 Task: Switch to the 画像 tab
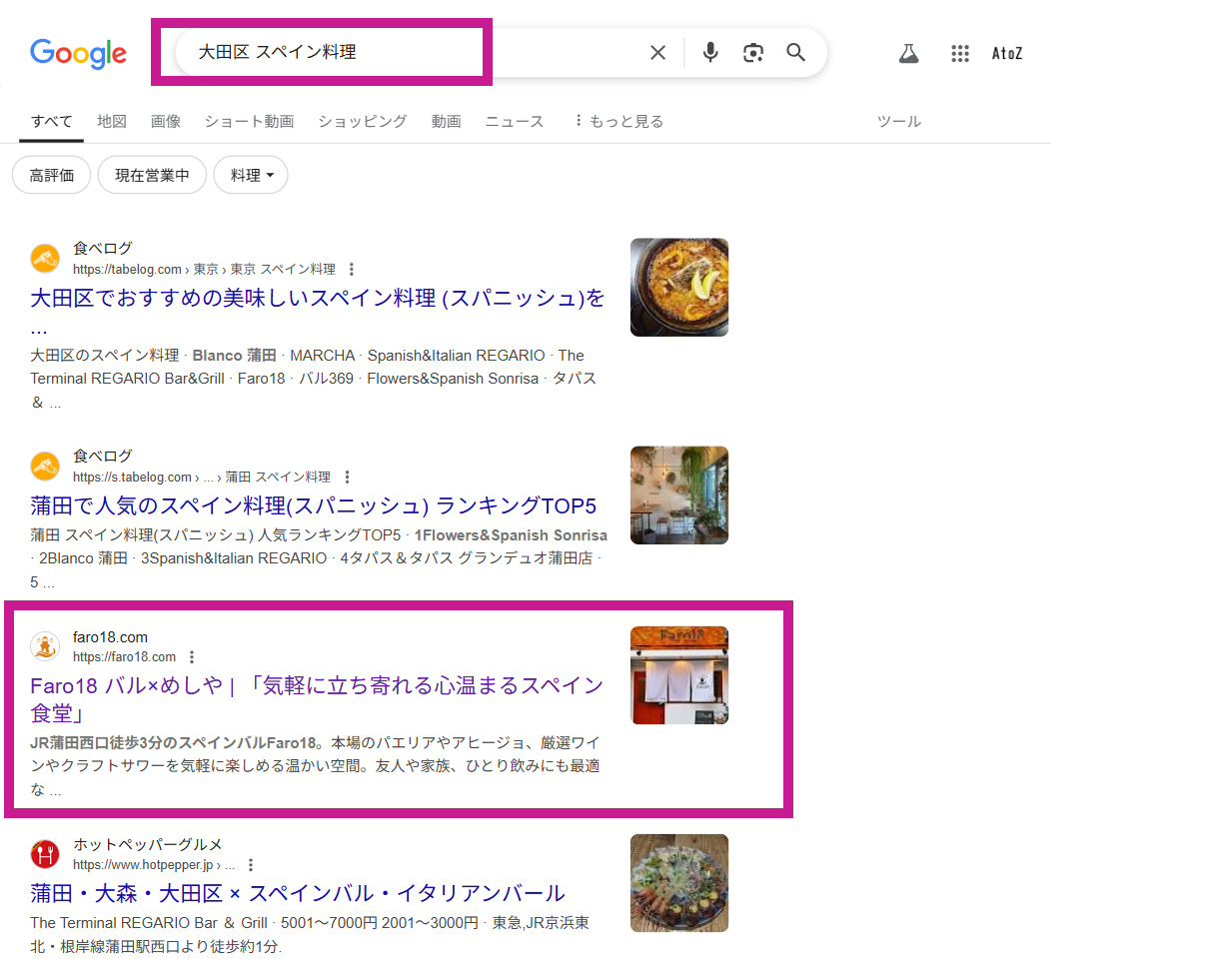pos(166,121)
